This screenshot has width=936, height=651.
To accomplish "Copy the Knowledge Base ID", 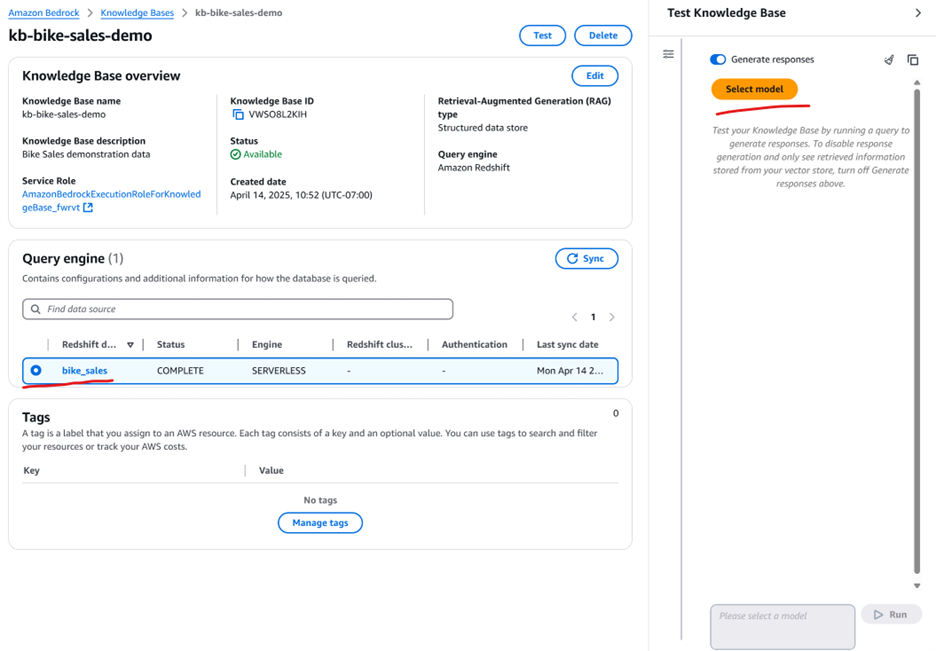I will pyautogui.click(x=238, y=115).
